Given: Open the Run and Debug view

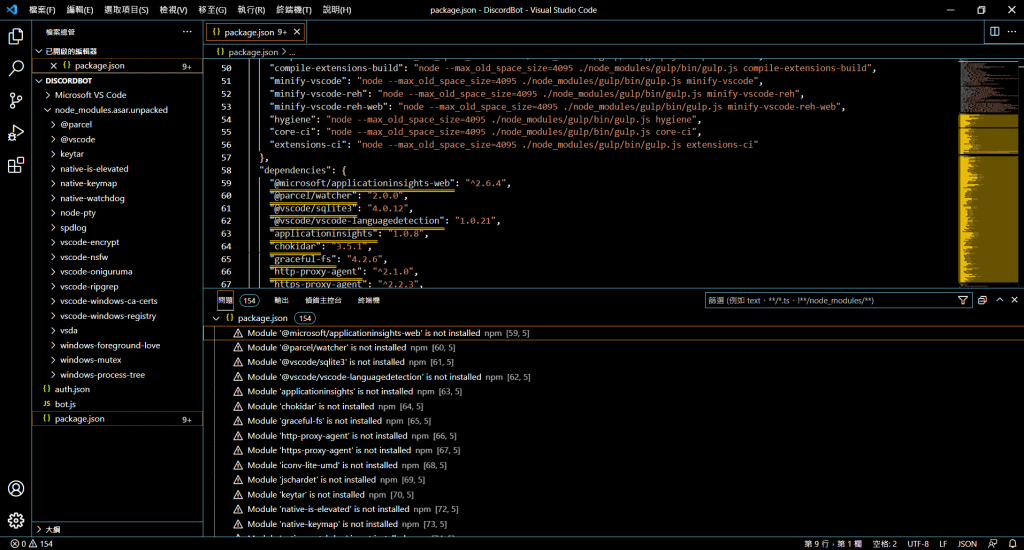Looking at the screenshot, I should tap(16, 133).
